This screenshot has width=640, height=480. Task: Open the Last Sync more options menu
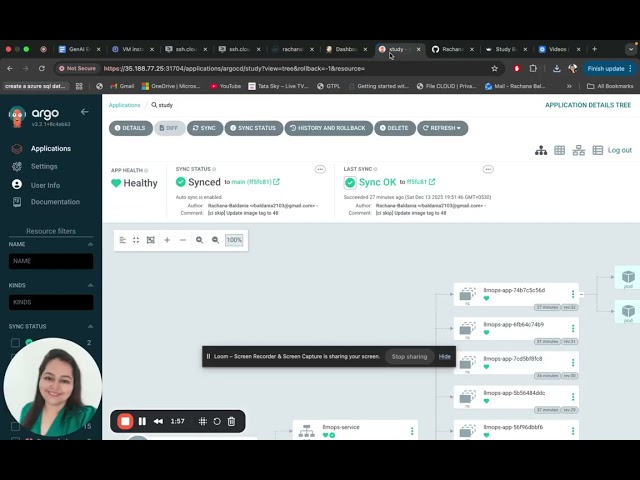tap(488, 169)
